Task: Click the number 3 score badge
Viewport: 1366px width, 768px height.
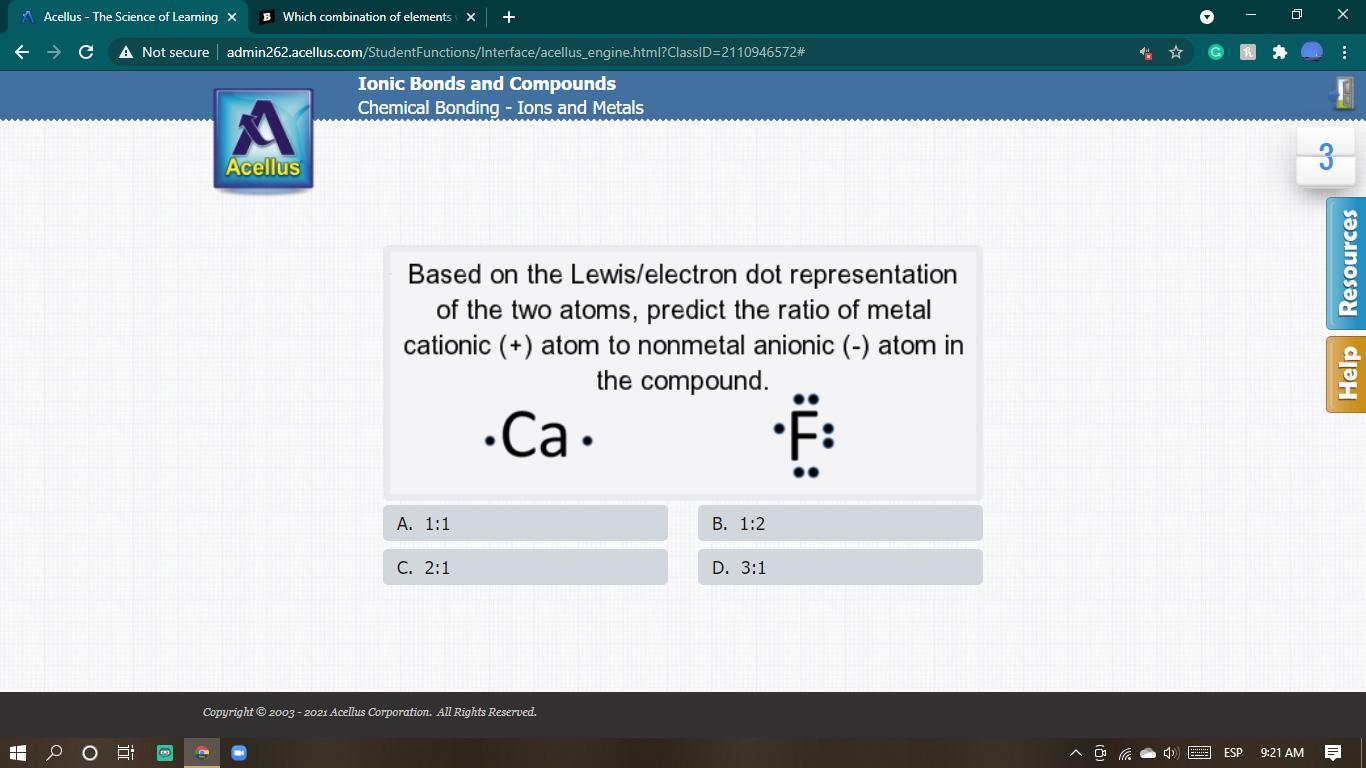Action: [x=1325, y=157]
